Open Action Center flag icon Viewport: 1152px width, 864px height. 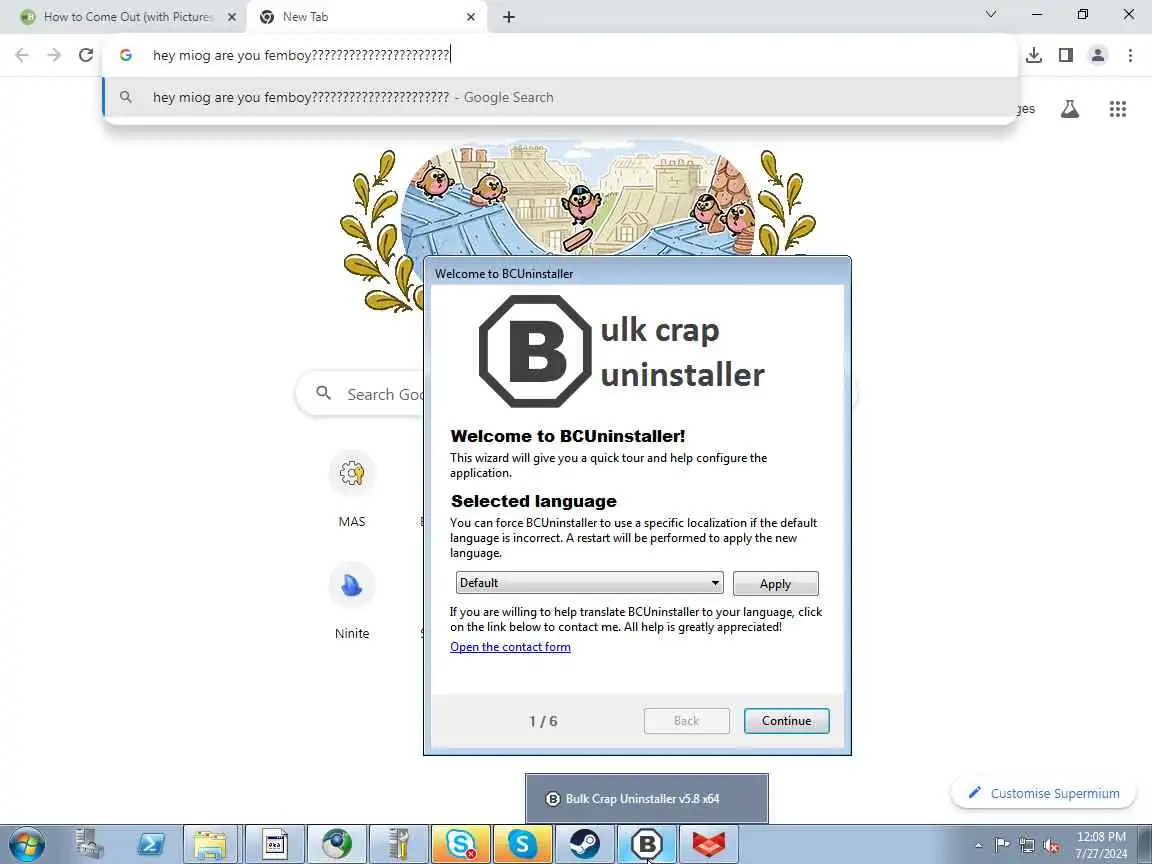pyautogui.click(x=1001, y=845)
